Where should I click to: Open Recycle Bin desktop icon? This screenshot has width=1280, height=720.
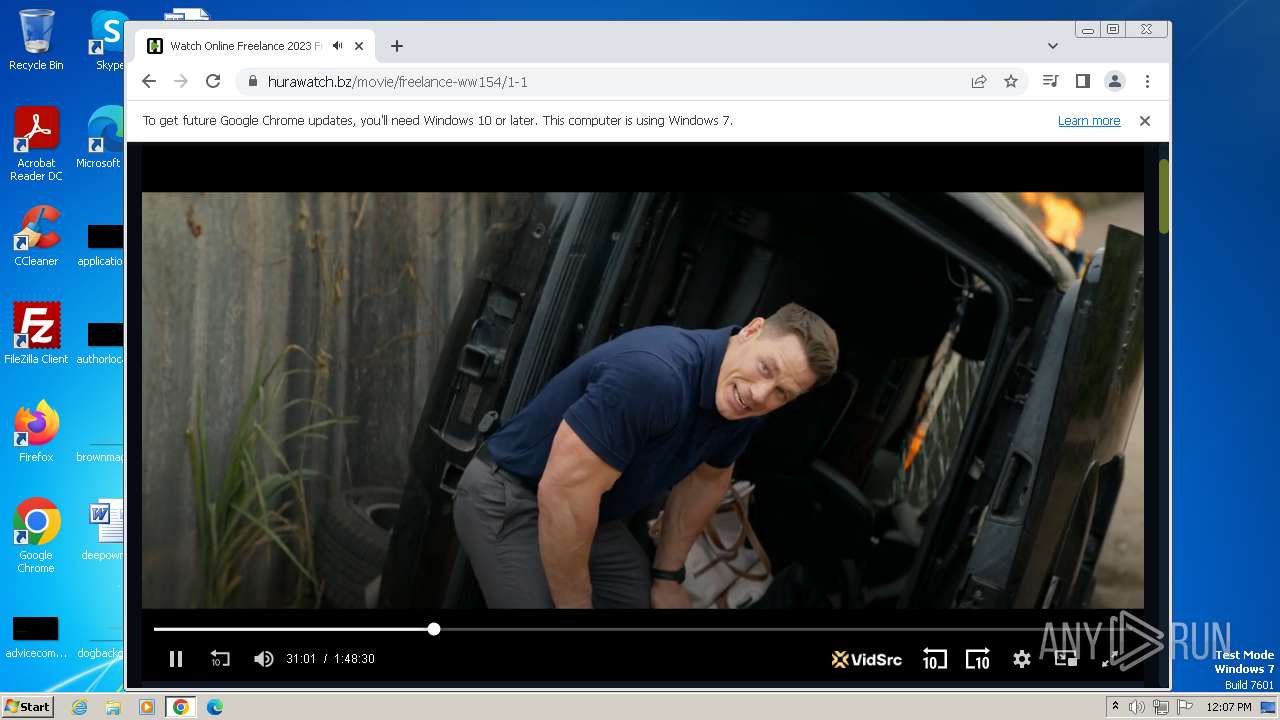click(x=36, y=40)
